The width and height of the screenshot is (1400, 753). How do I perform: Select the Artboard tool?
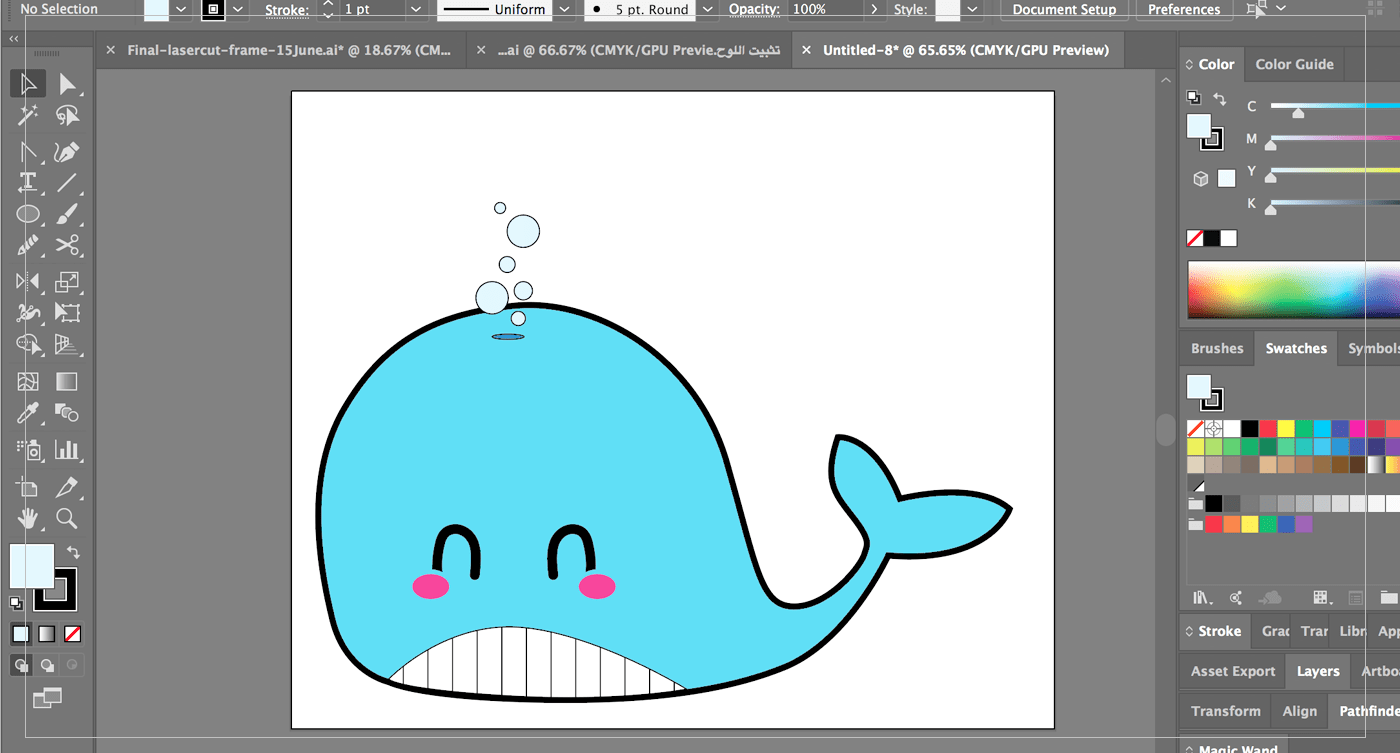click(28, 487)
